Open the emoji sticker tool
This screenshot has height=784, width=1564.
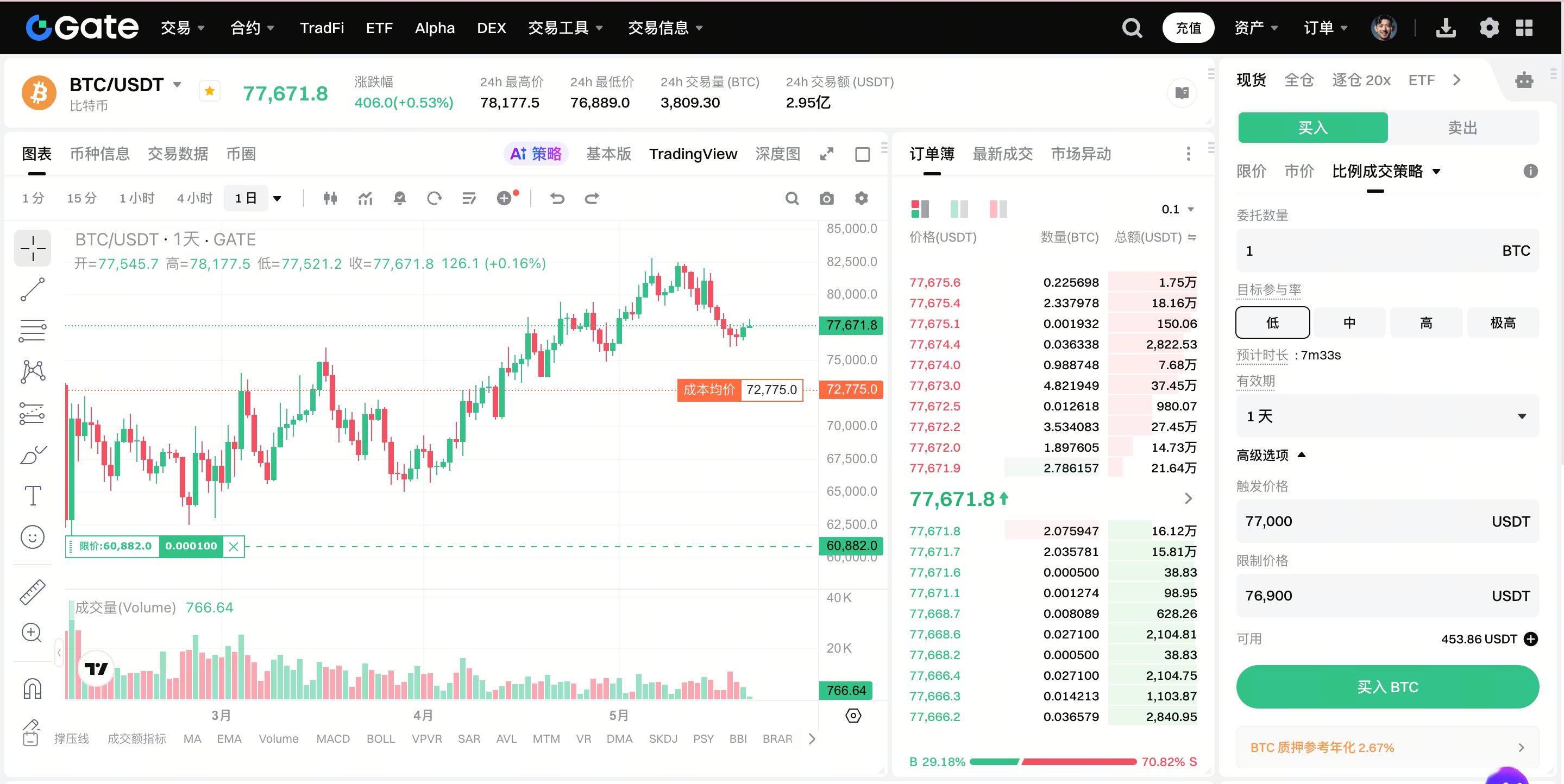pyautogui.click(x=33, y=537)
